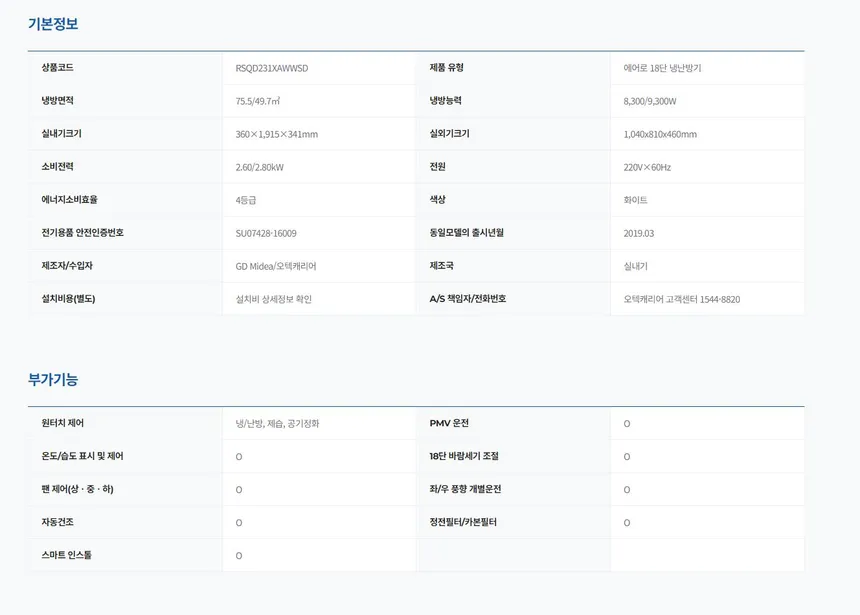Click the 원터치 제어 label
This screenshot has height=615, width=860.
click(x=63, y=423)
